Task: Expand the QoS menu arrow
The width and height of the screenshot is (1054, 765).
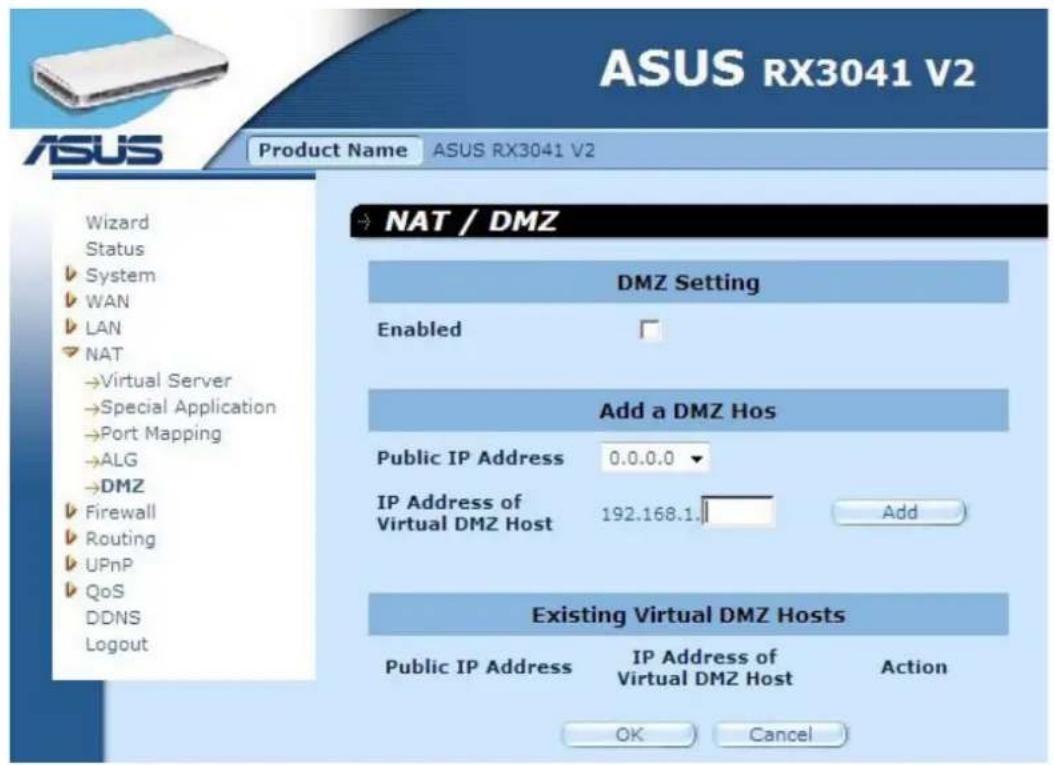Action: [71, 591]
